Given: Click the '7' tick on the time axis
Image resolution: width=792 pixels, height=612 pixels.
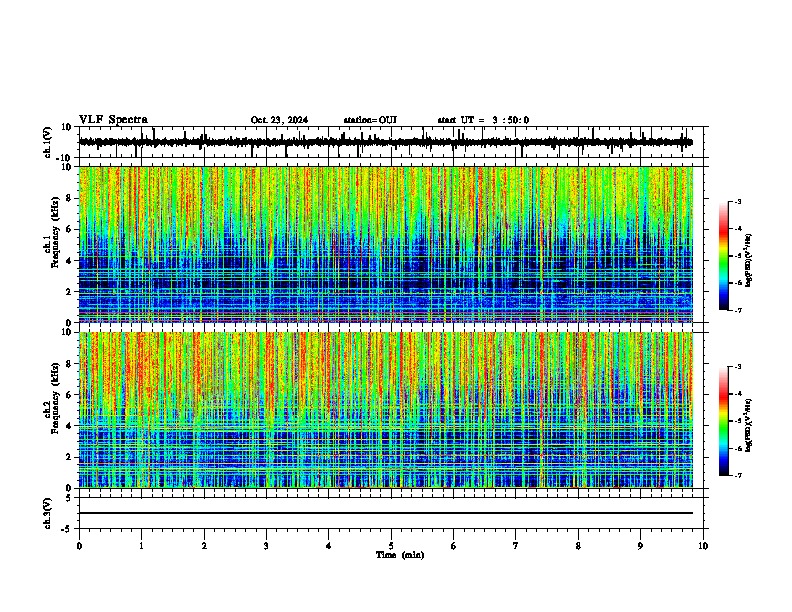Looking at the screenshot, I should [x=516, y=546].
